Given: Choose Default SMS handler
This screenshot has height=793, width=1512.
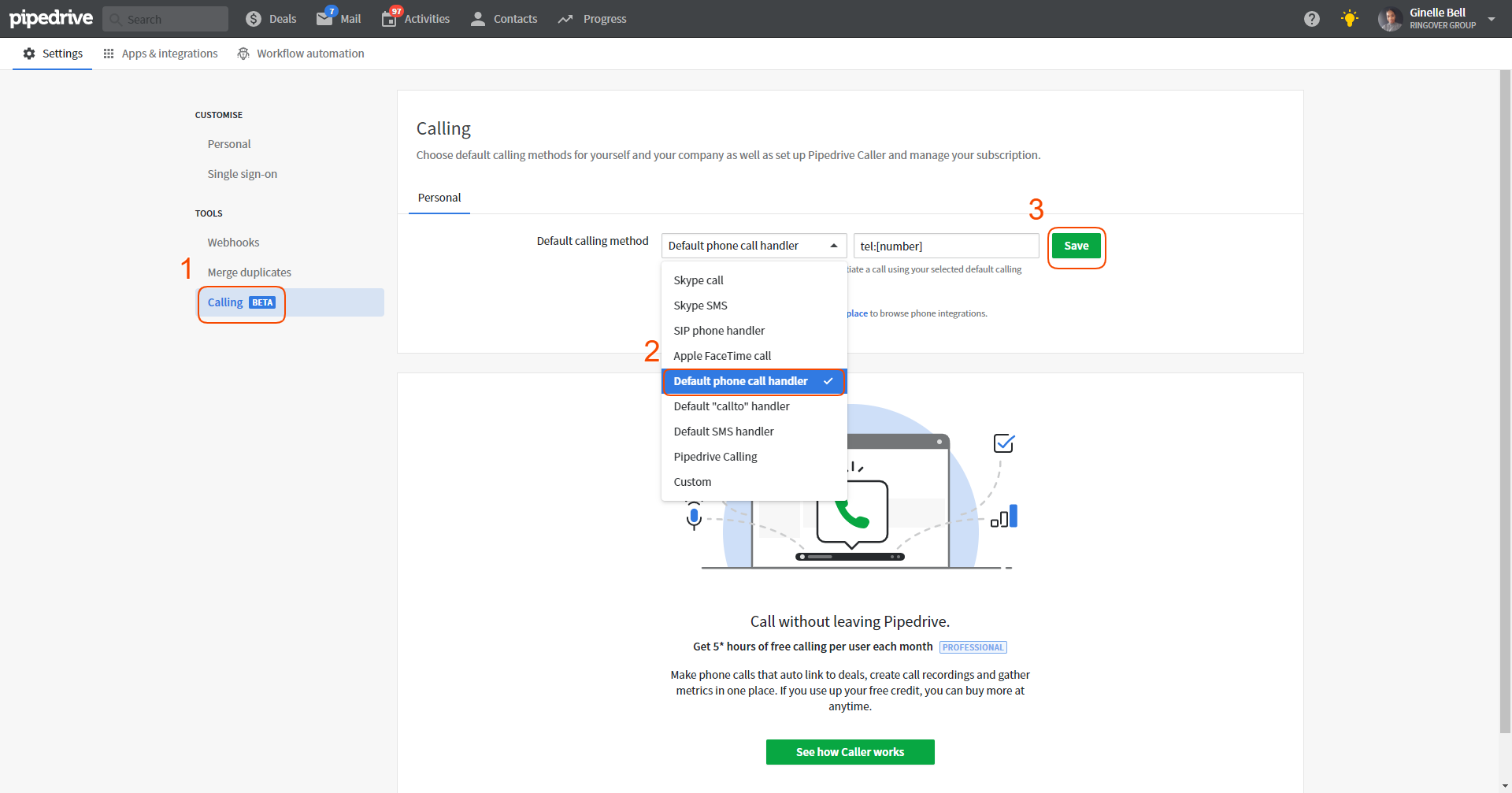Looking at the screenshot, I should click(754, 432).
